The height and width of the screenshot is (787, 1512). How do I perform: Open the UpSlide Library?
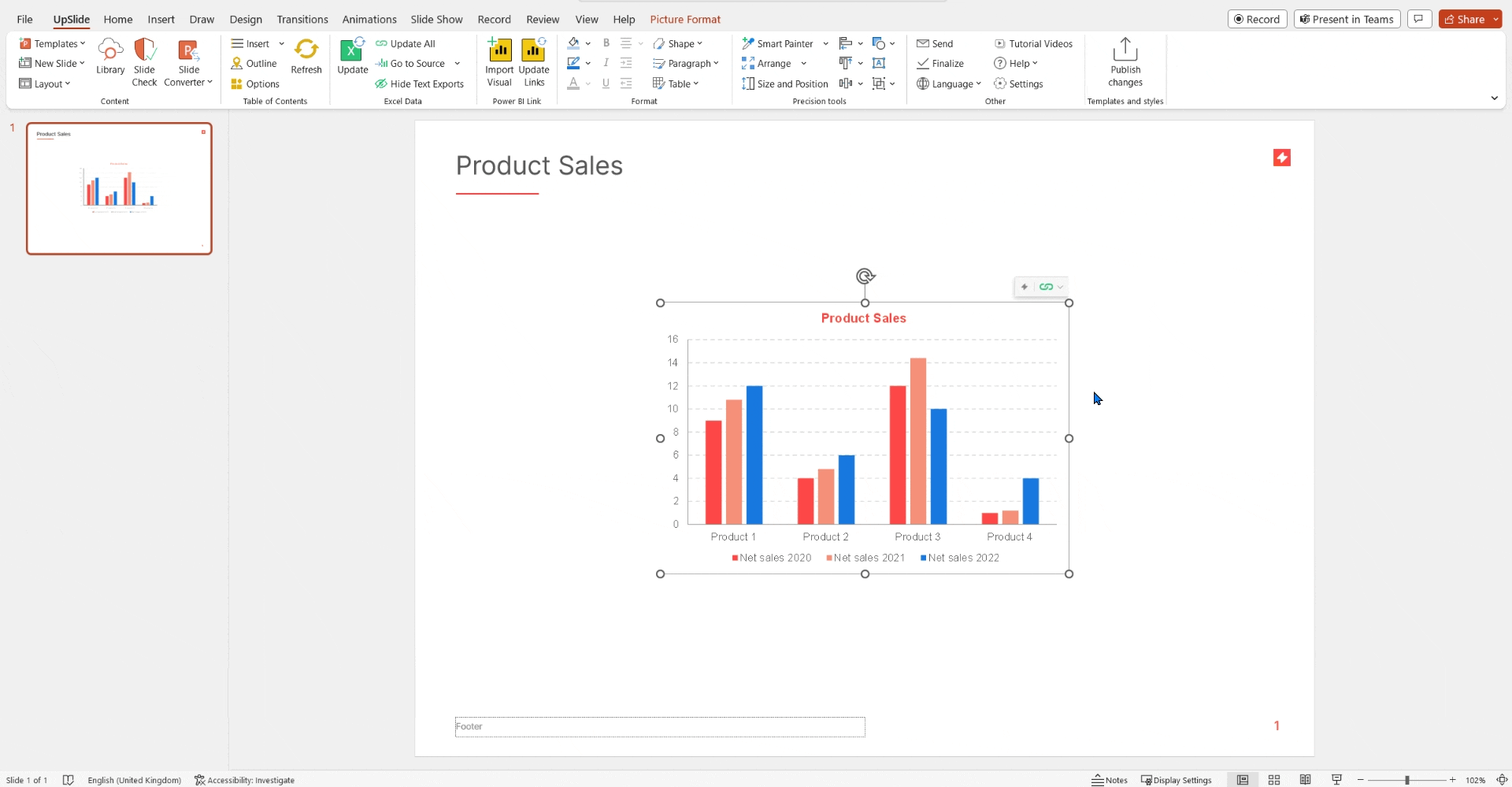pos(109,59)
